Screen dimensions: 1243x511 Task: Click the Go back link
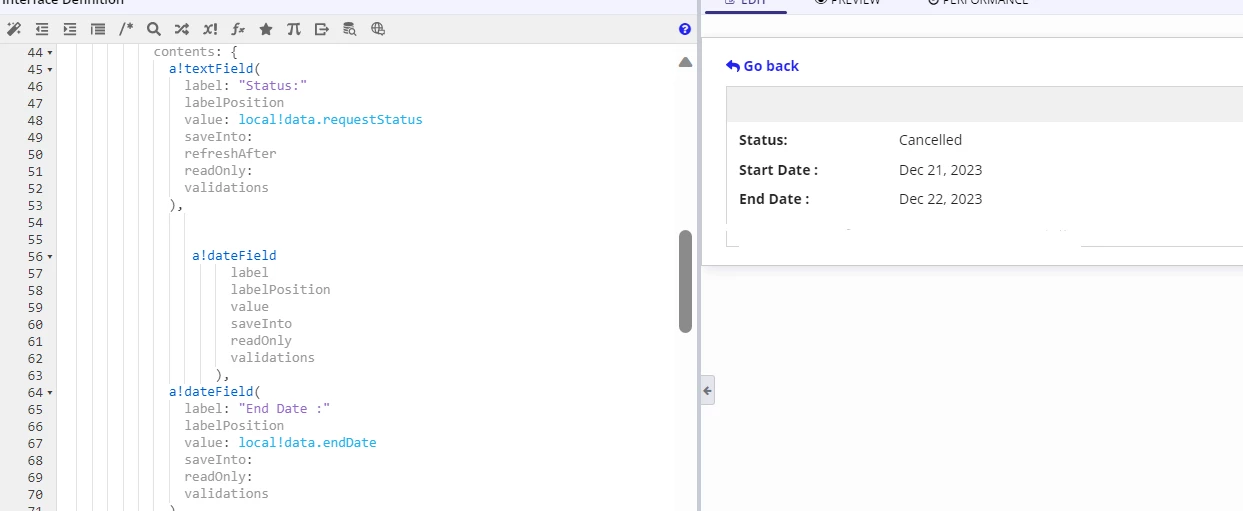tap(762, 66)
